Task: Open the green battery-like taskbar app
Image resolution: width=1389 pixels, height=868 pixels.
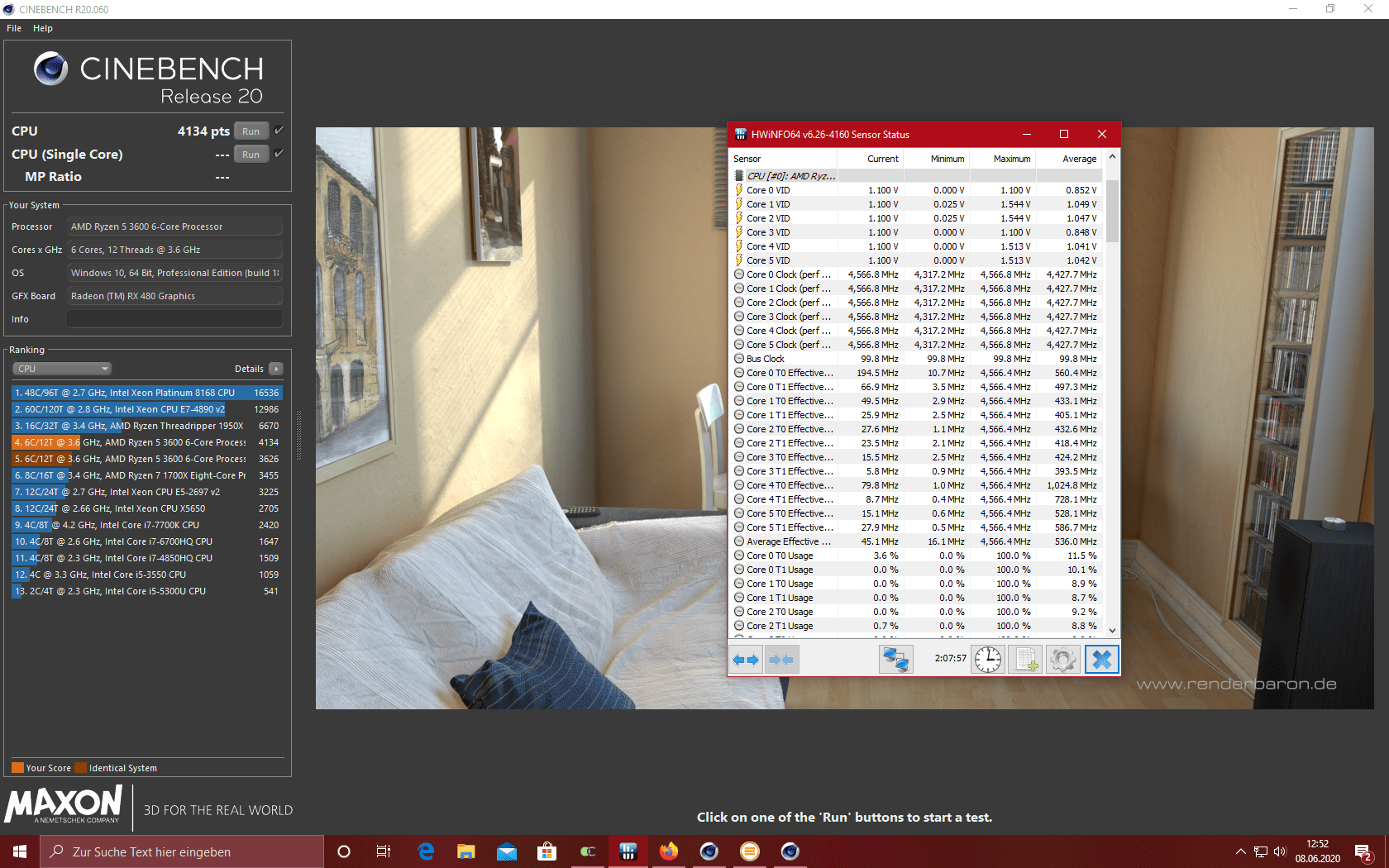Action: 587,851
